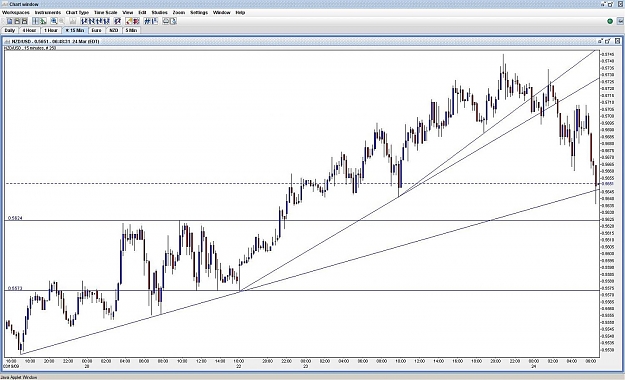Click the blue document icon in toolbar
The height and width of the screenshot is (380, 625).
(x=10, y=21)
